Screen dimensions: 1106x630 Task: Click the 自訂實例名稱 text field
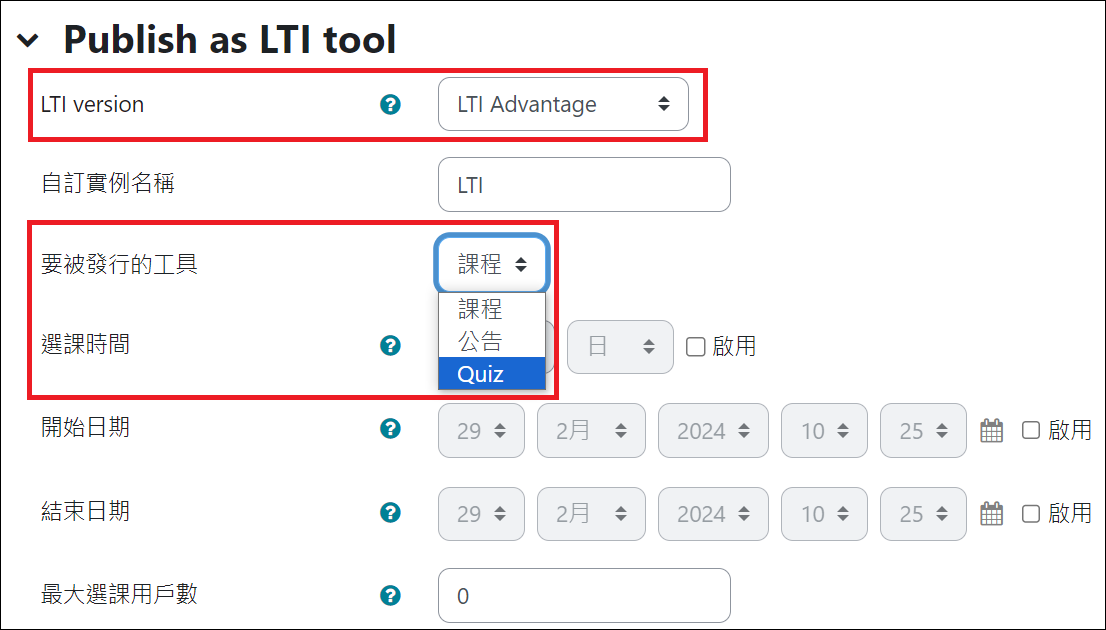(x=583, y=184)
